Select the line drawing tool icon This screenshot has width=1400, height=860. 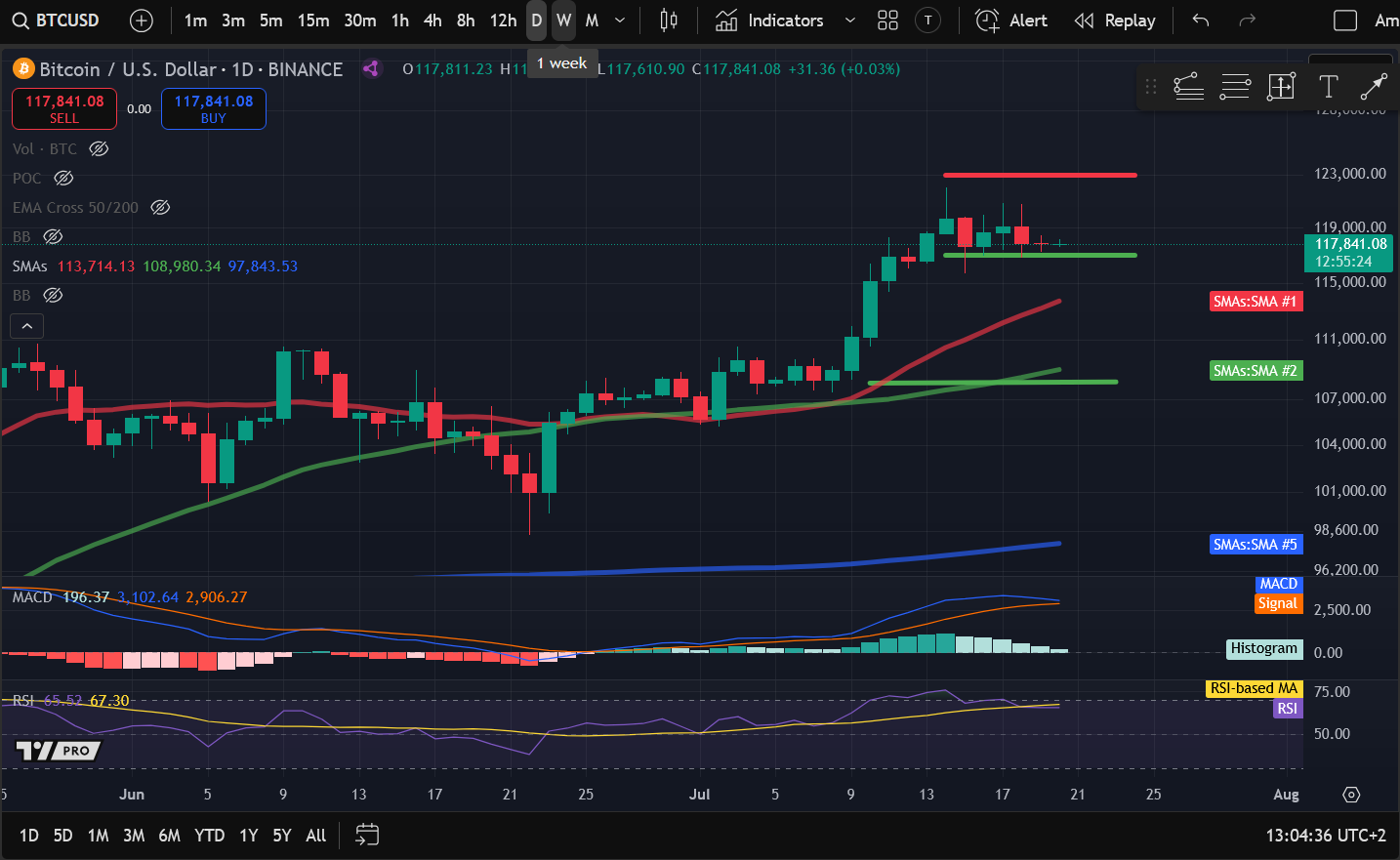point(1374,87)
